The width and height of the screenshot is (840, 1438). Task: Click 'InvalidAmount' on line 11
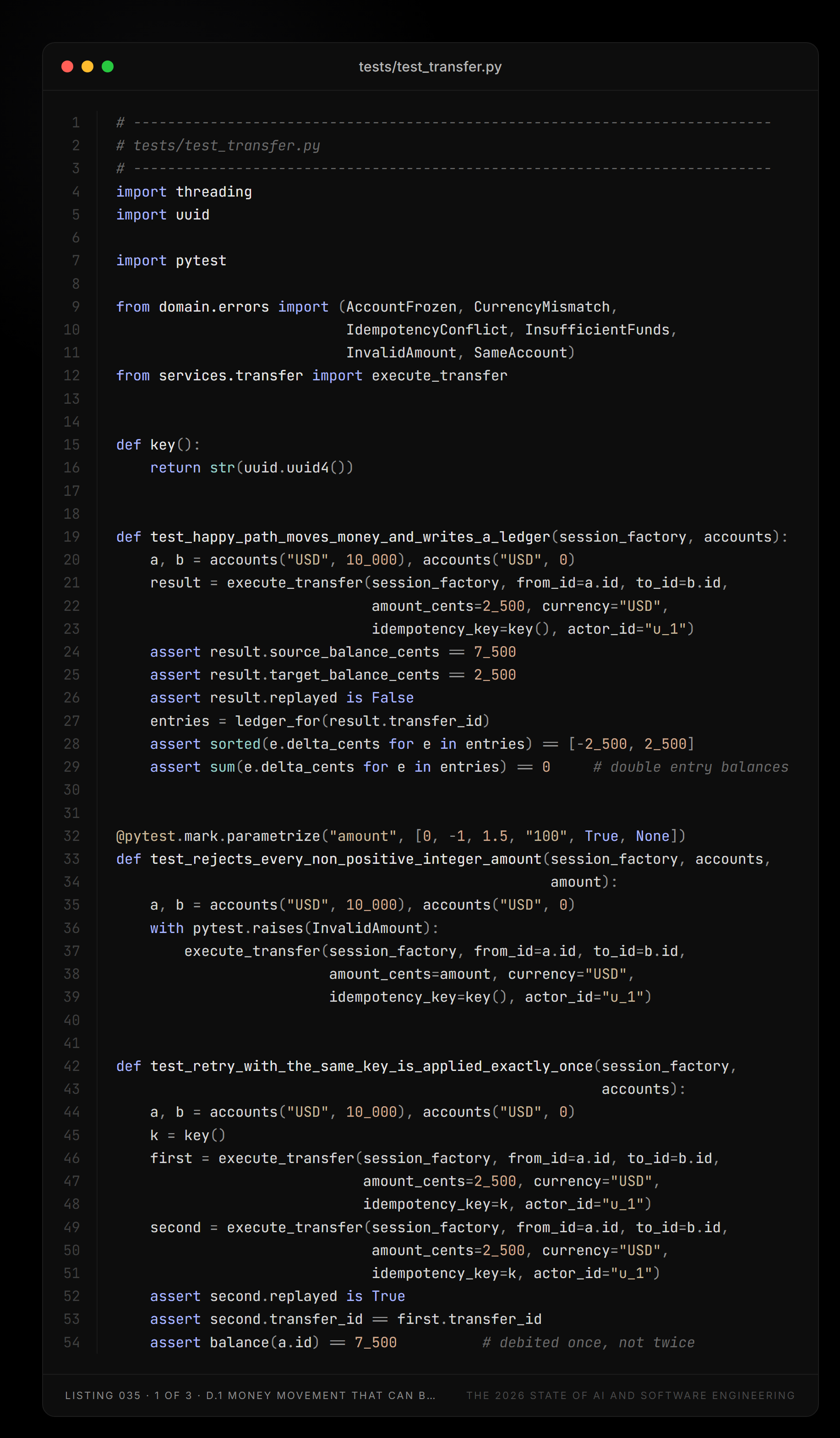click(402, 353)
